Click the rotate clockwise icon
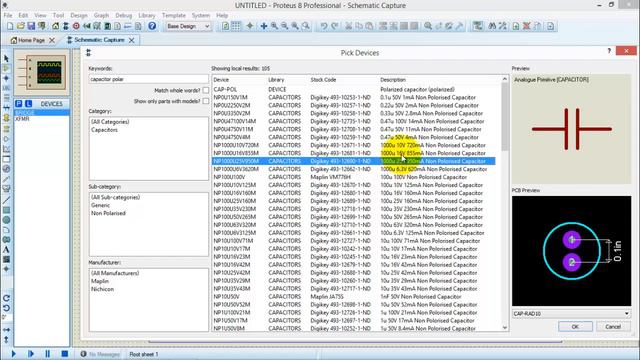 (x=6, y=298)
